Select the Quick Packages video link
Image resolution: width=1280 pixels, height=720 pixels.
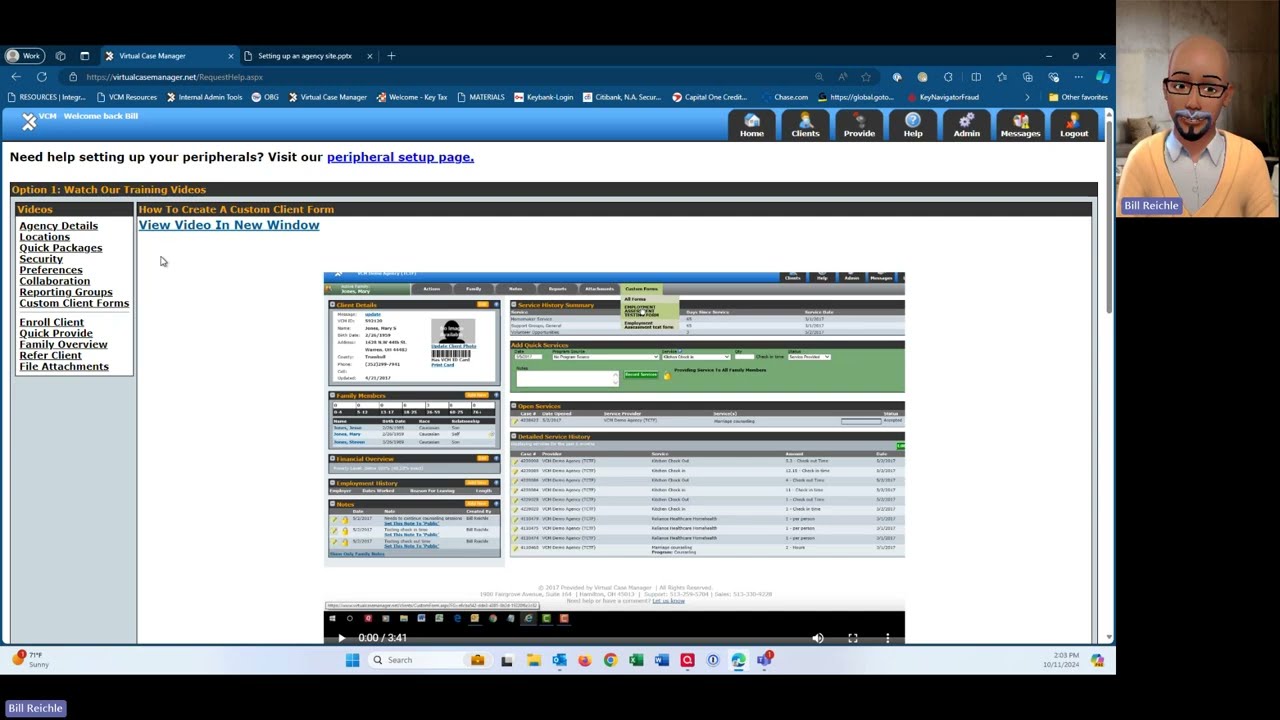[x=60, y=248]
